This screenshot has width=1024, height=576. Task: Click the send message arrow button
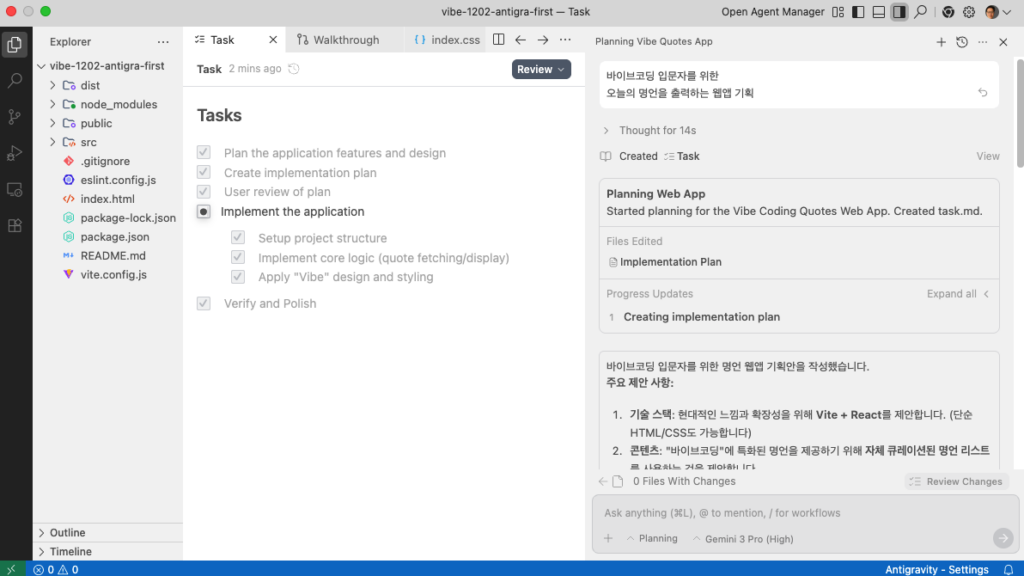pyautogui.click(x=1002, y=538)
